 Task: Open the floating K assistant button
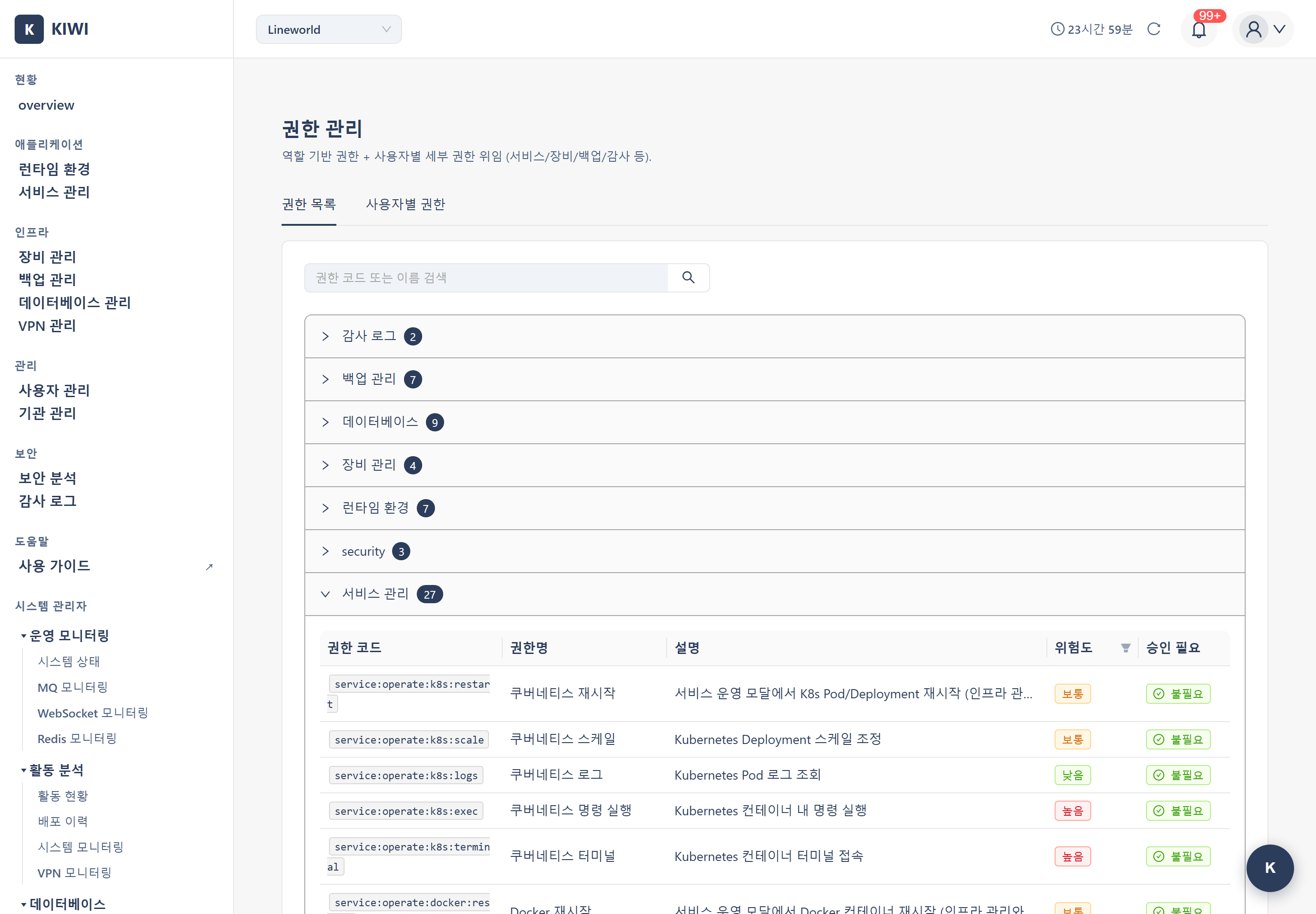[1269, 868]
